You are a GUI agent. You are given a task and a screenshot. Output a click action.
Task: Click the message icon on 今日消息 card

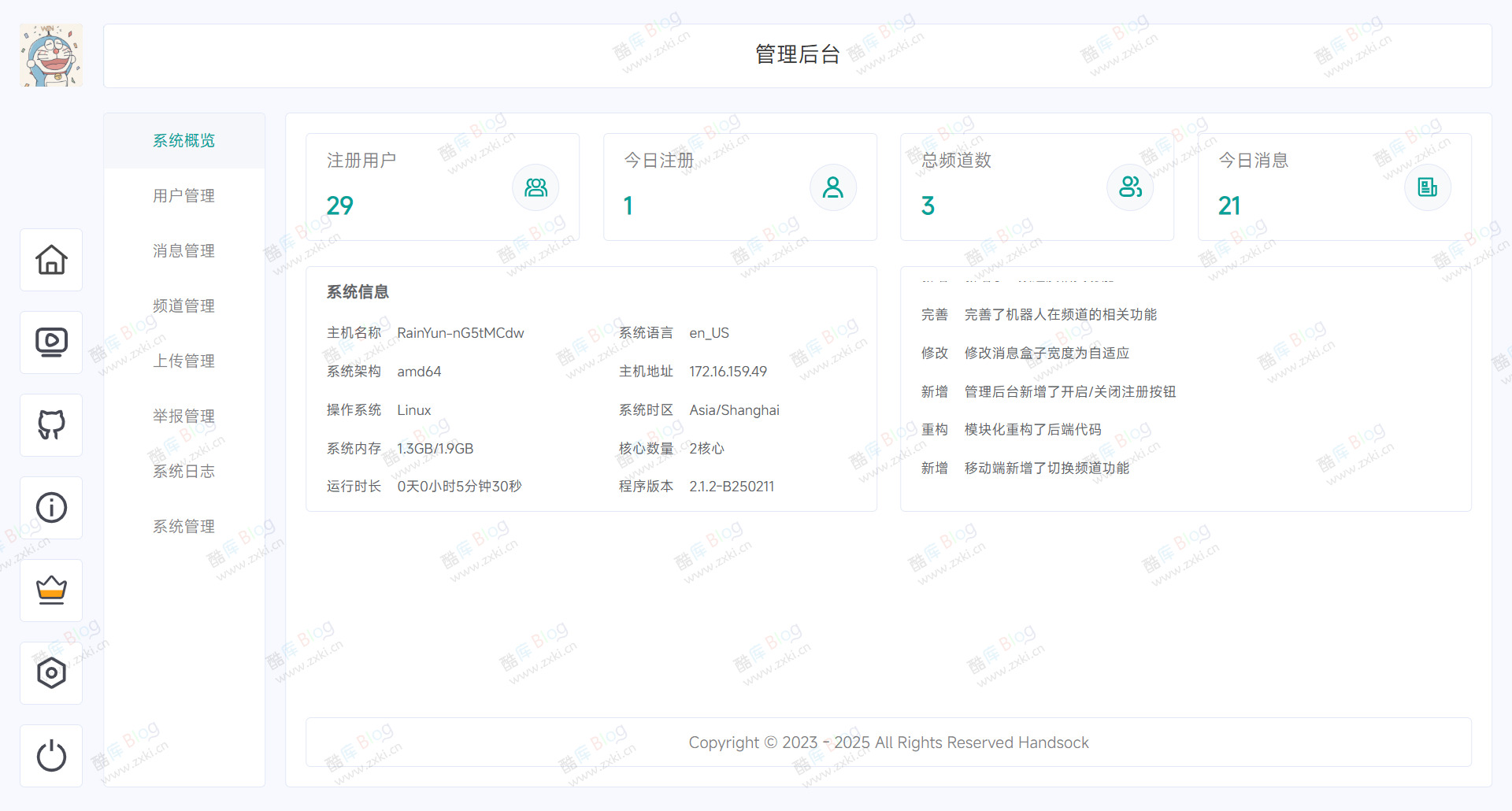1428,187
